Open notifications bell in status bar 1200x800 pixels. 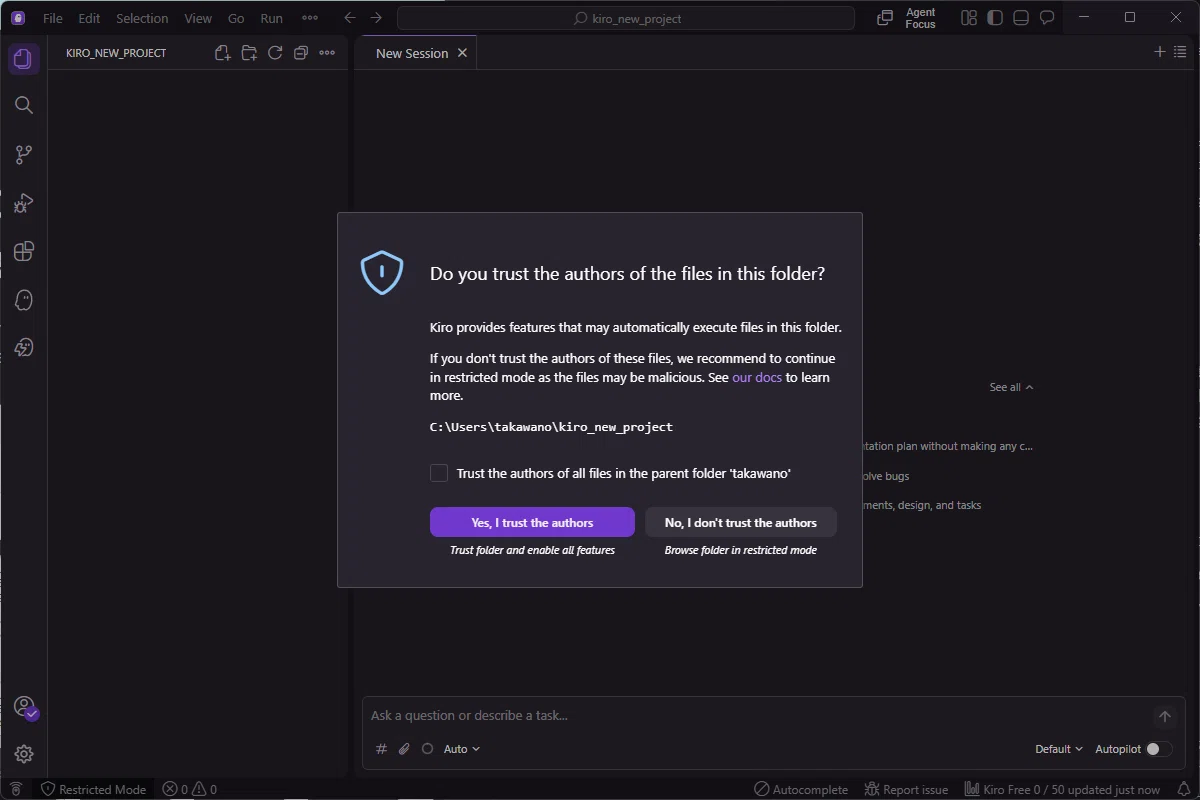click(x=1184, y=790)
